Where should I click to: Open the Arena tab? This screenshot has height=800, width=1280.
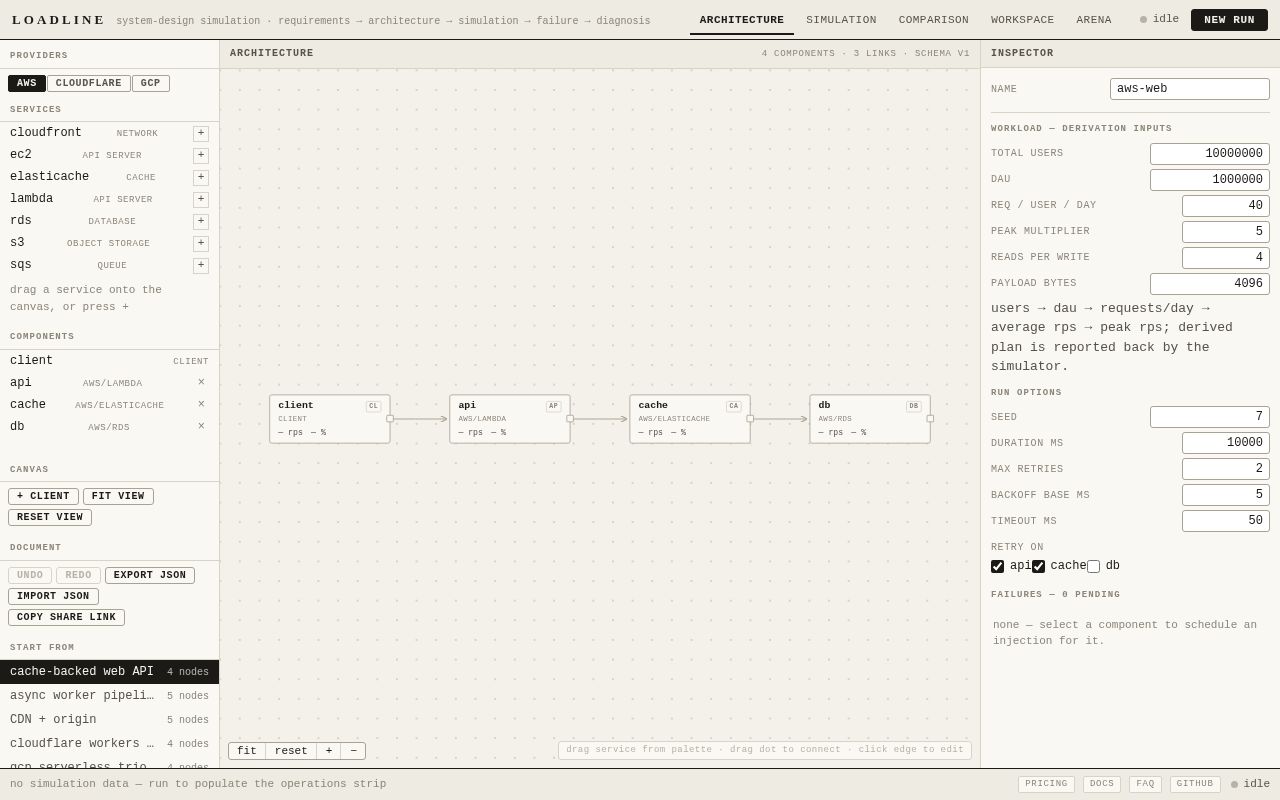(x=1094, y=20)
